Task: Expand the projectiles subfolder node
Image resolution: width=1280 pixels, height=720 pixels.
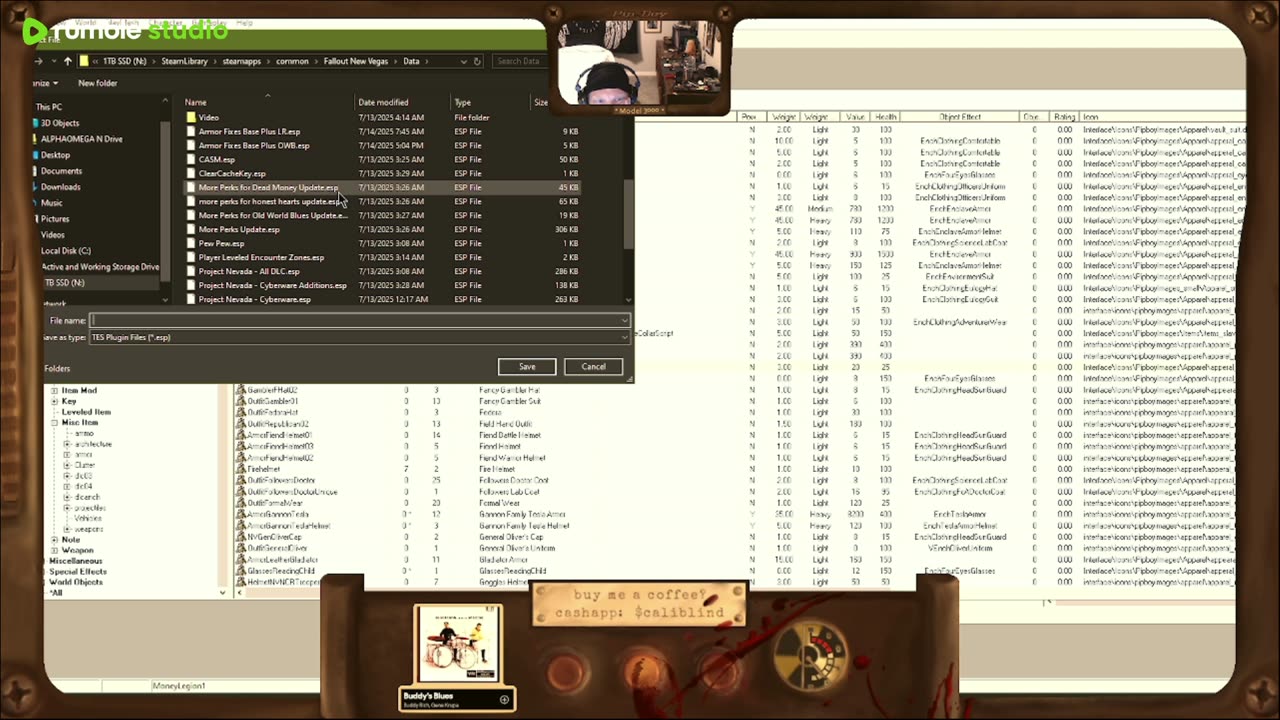Action: [x=67, y=508]
